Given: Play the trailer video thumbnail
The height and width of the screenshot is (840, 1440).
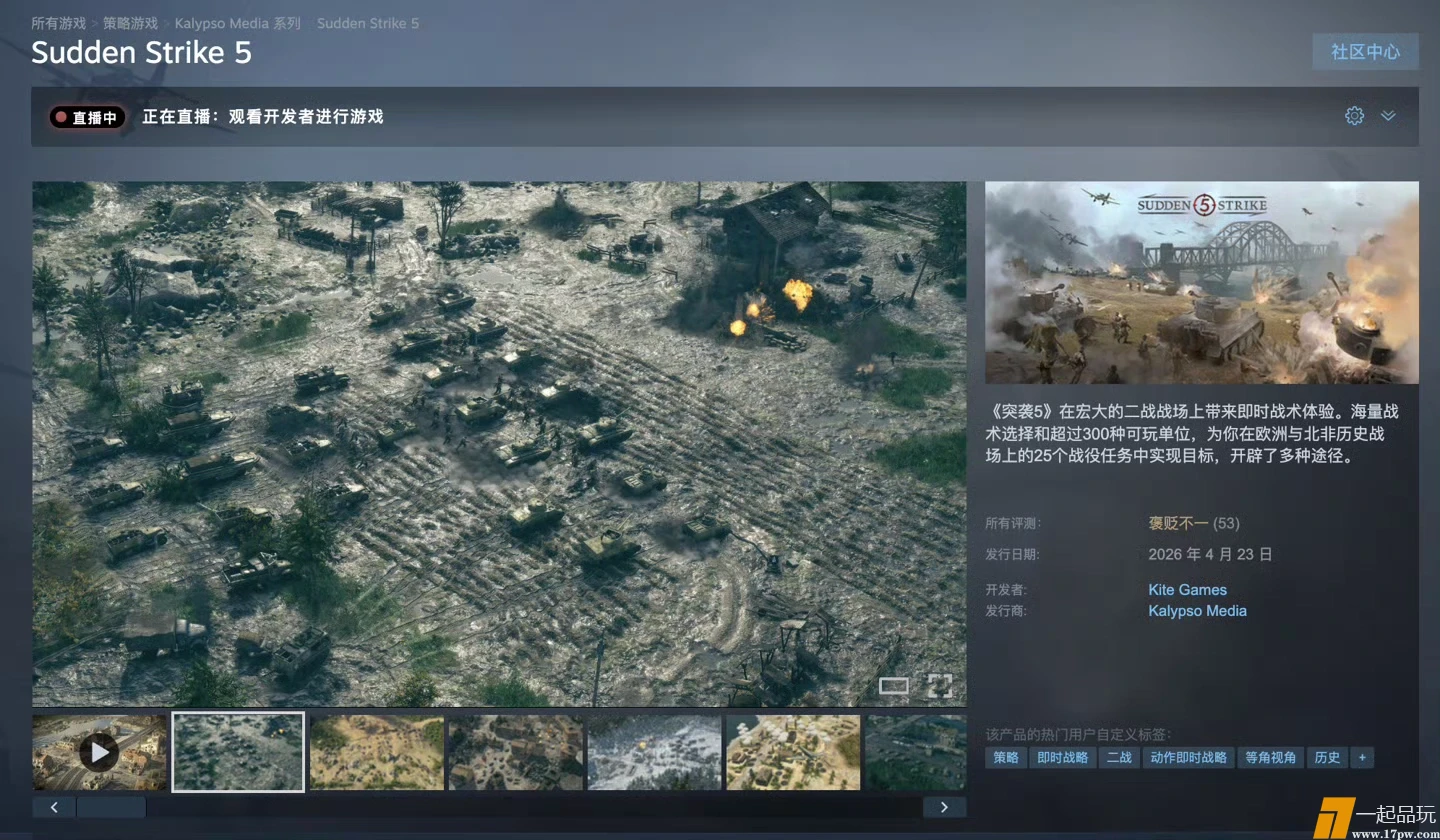Looking at the screenshot, I should [99, 752].
